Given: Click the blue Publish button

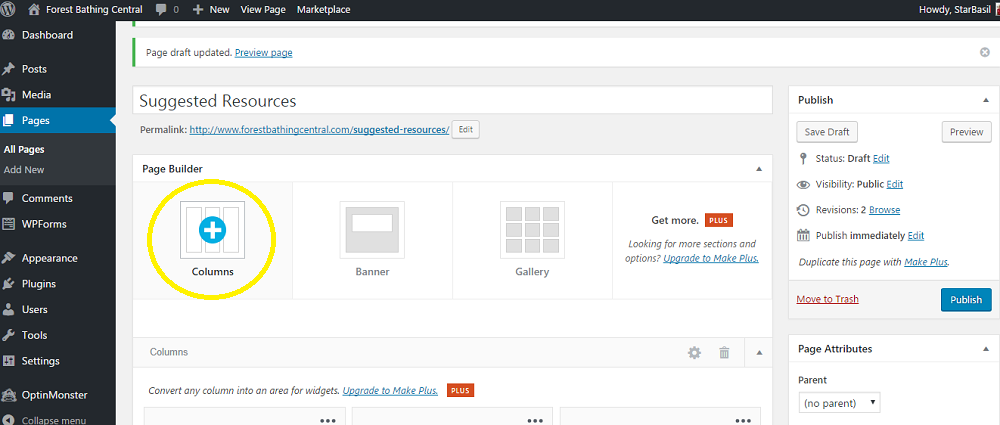Looking at the screenshot, I should (x=966, y=299).
